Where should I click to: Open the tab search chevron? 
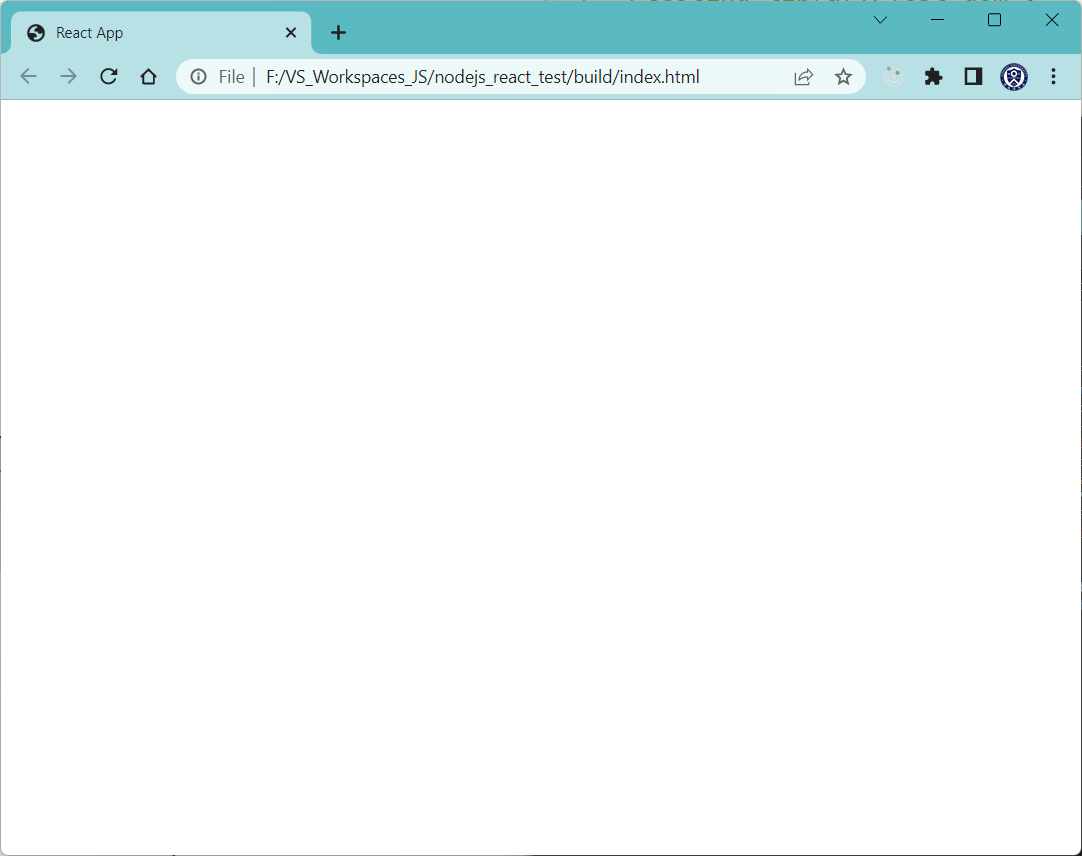click(x=880, y=20)
